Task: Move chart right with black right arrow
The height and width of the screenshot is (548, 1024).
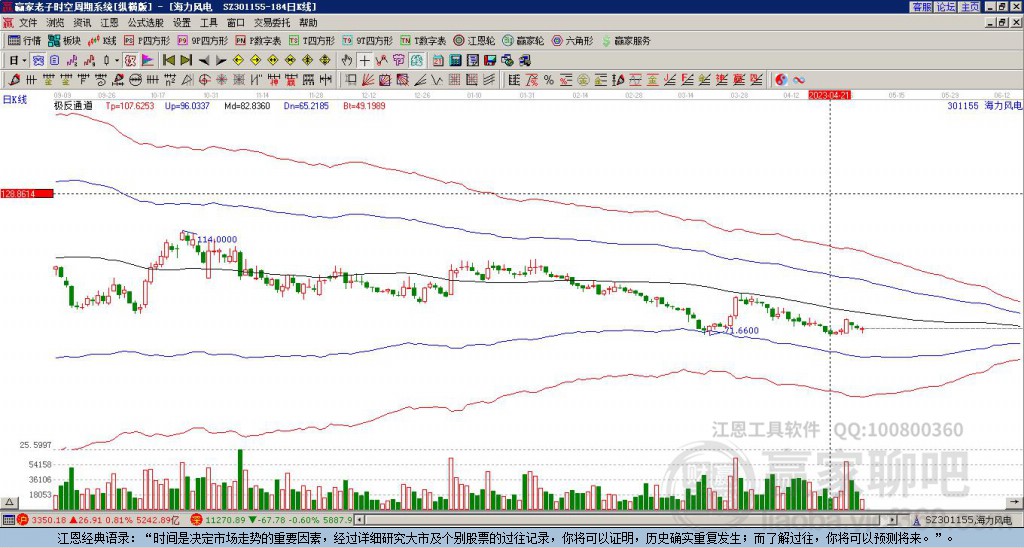Action: click(221, 60)
